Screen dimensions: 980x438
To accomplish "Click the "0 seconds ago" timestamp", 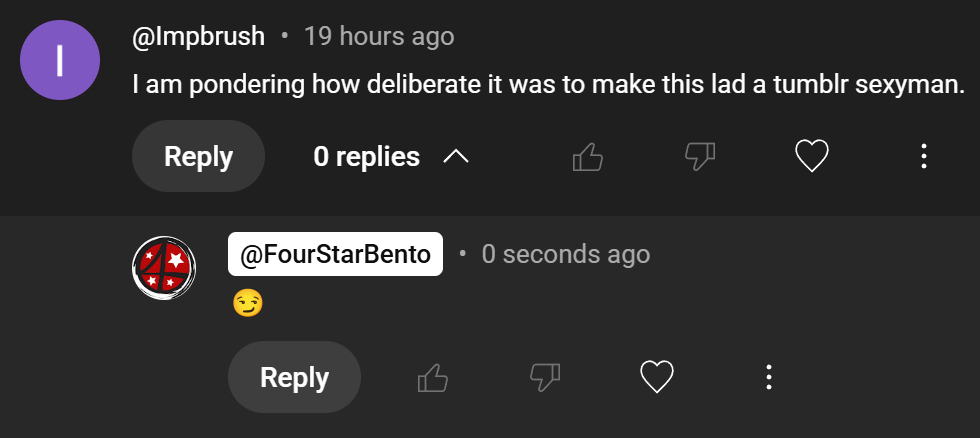I will point(566,255).
